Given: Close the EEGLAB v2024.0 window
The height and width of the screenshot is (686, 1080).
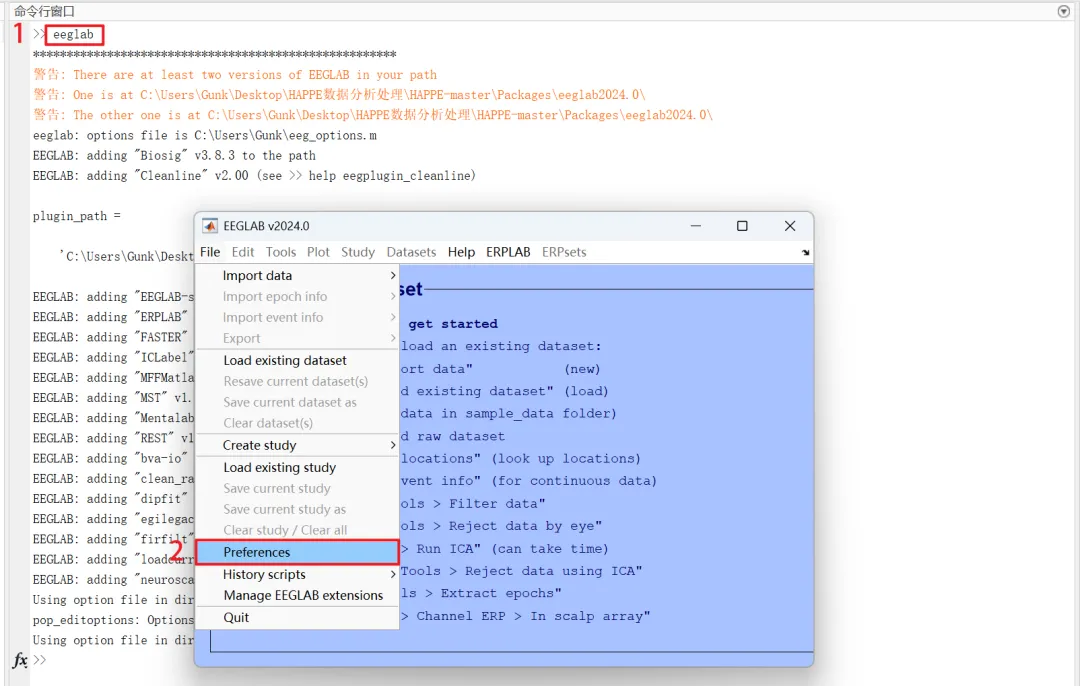Looking at the screenshot, I should [x=790, y=226].
